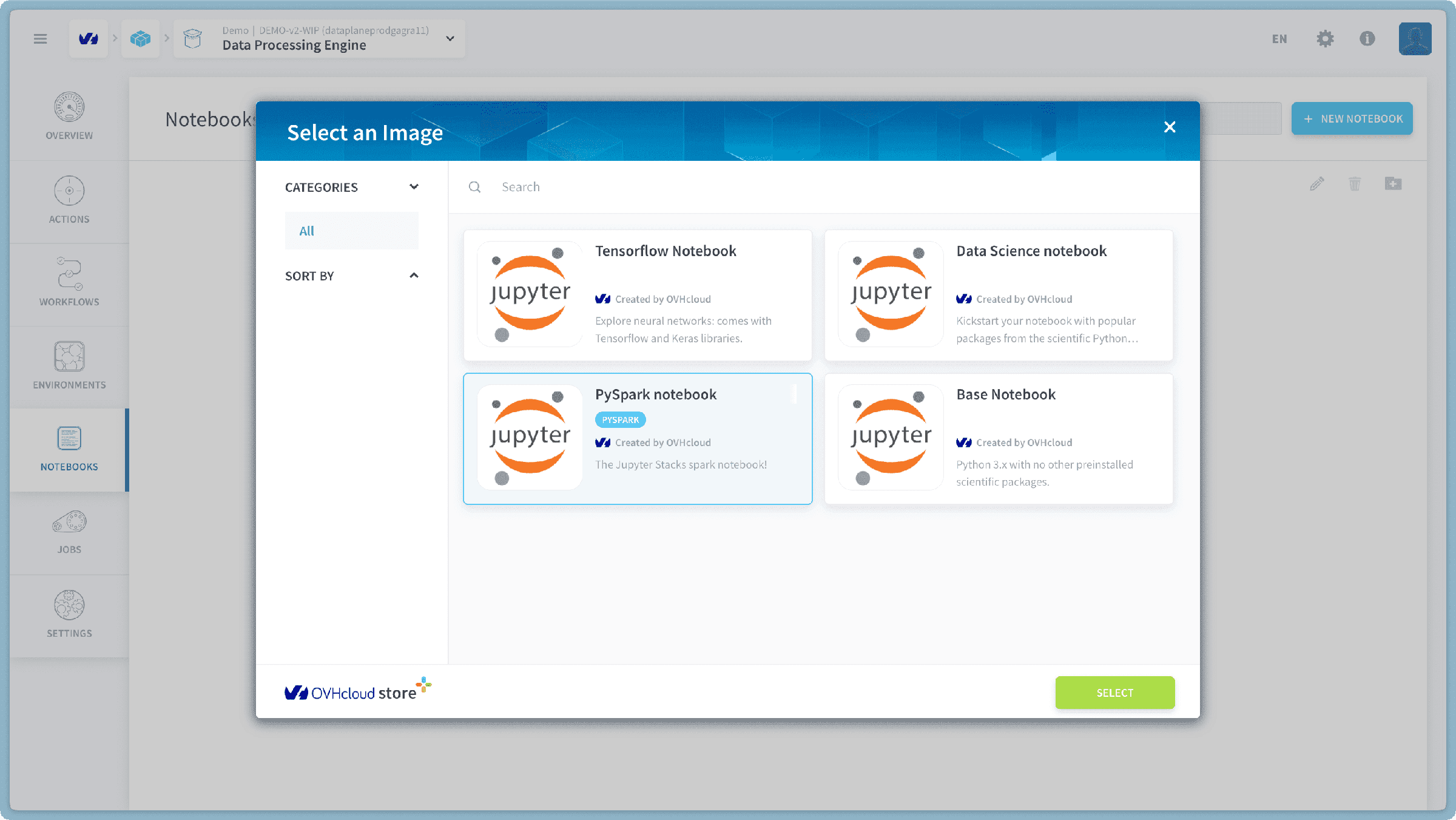Click the search magnifier icon
Screen dimensions: 1456x820
click(x=474, y=187)
